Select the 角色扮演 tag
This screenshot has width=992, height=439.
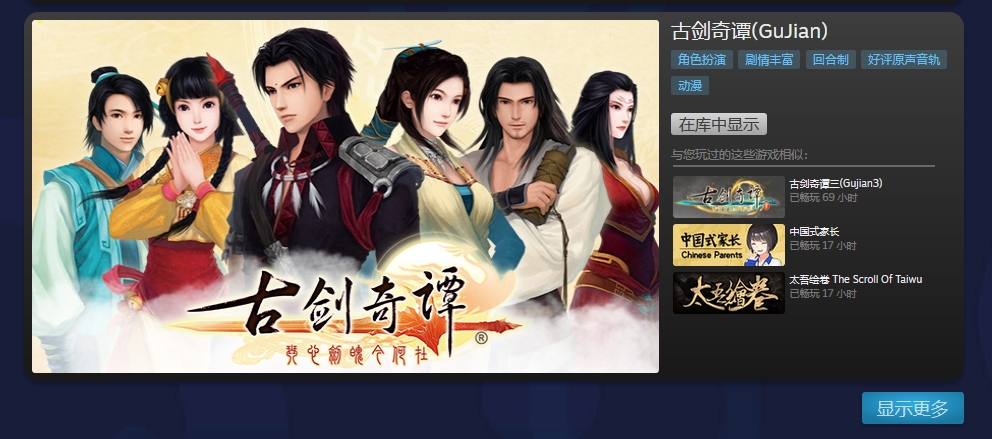click(702, 60)
